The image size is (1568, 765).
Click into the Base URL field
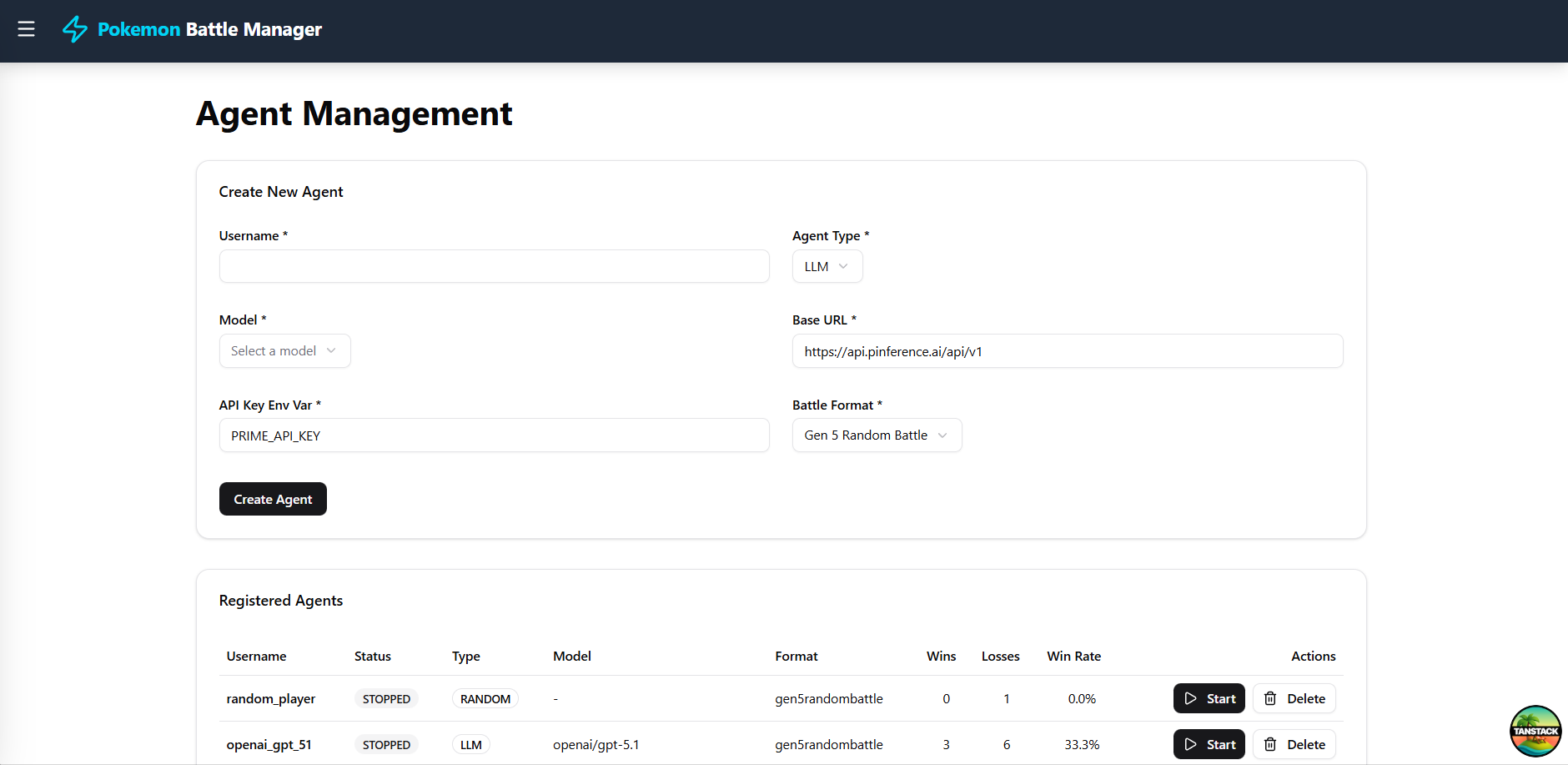click(x=1067, y=351)
